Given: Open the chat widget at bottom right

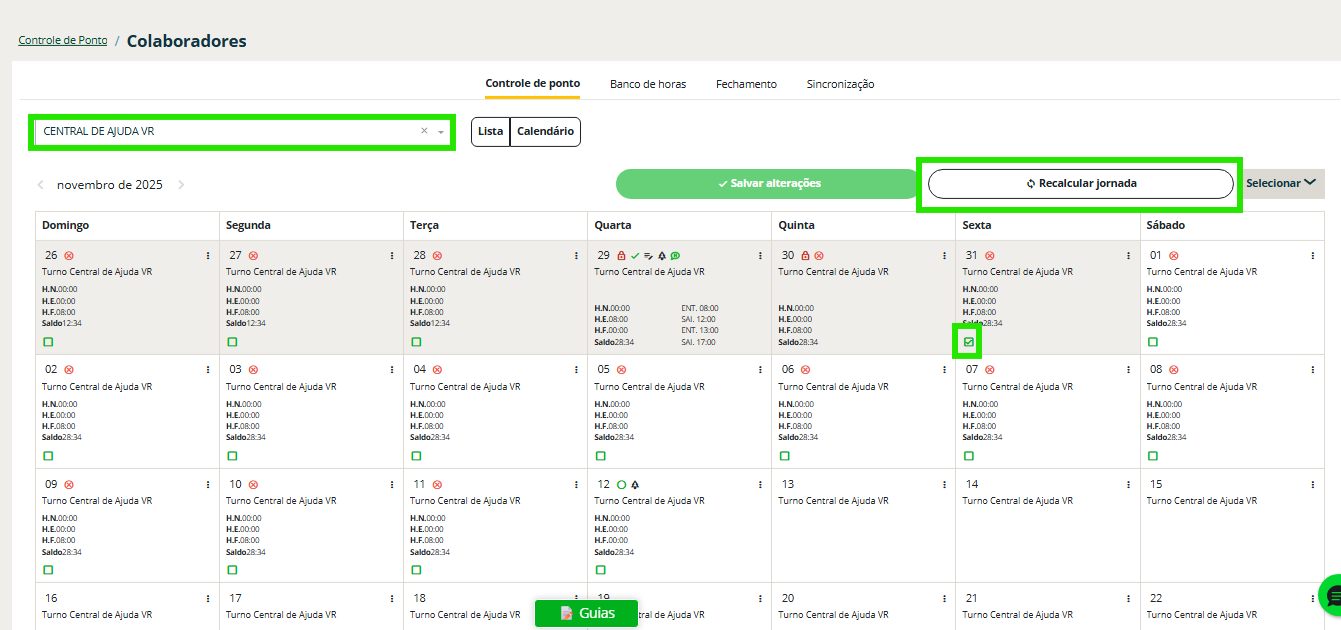Looking at the screenshot, I should [1331, 596].
